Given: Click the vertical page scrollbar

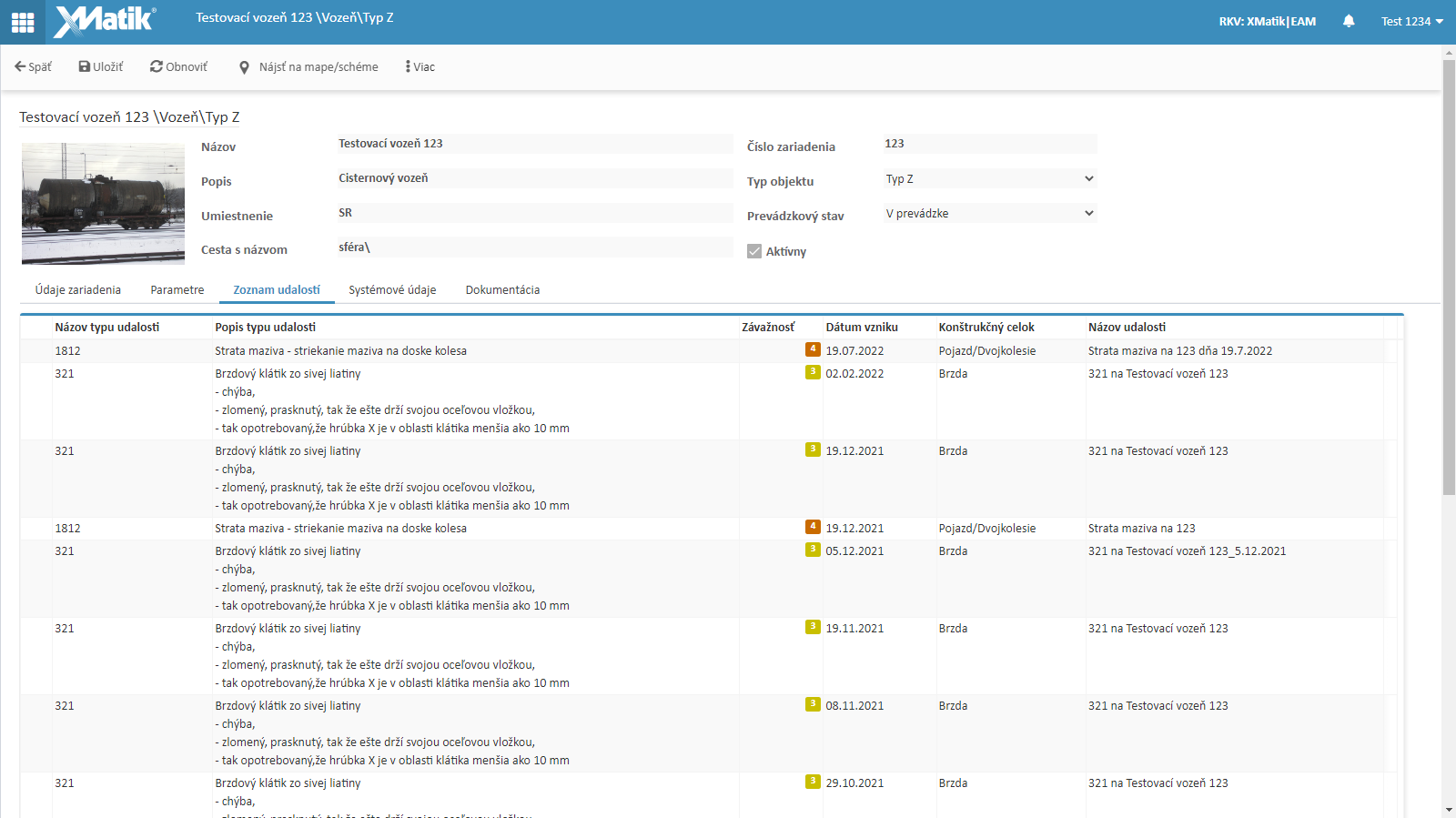Looking at the screenshot, I should (x=1449, y=273).
